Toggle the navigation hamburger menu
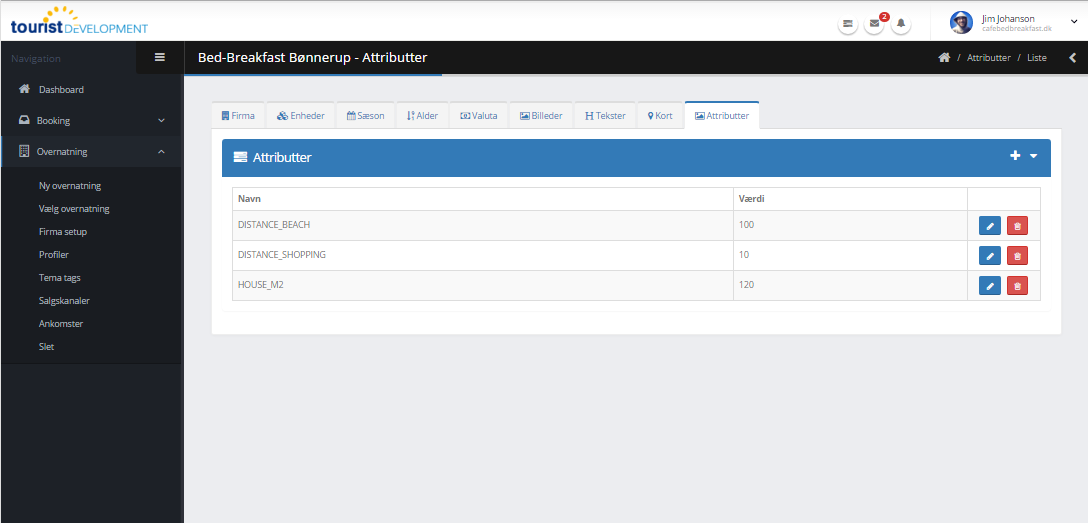 point(160,58)
